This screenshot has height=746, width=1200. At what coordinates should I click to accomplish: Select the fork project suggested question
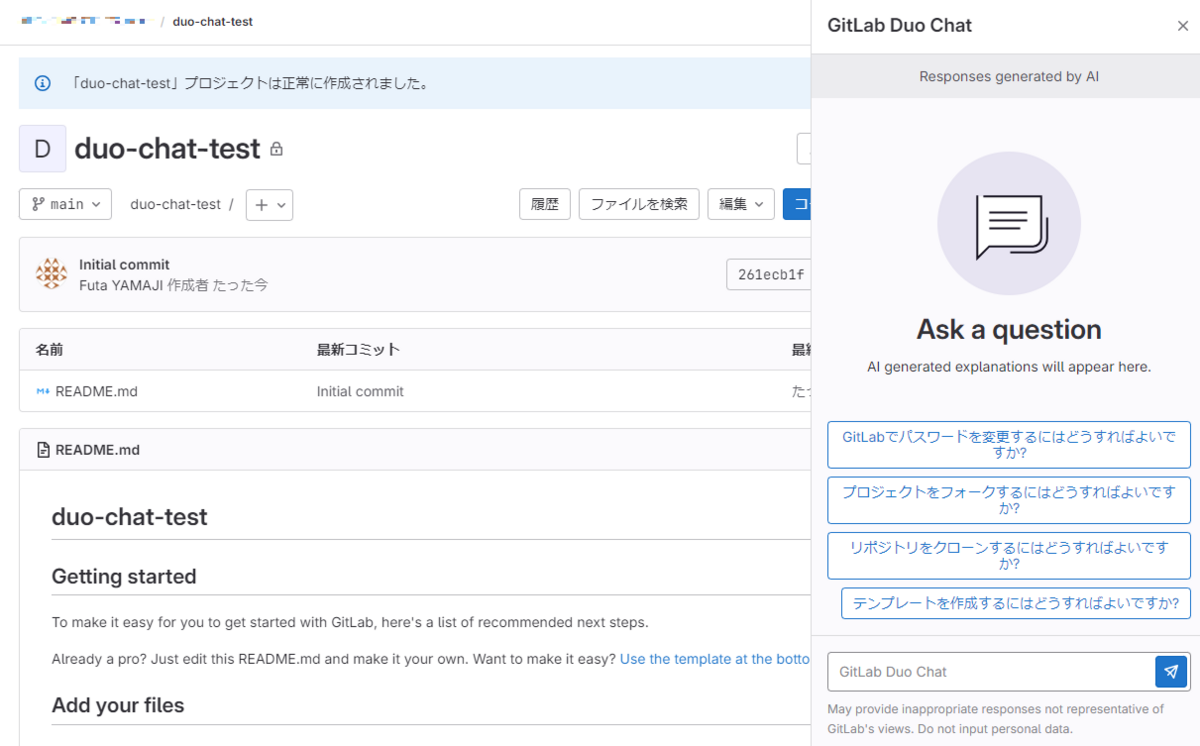click(1009, 500)
